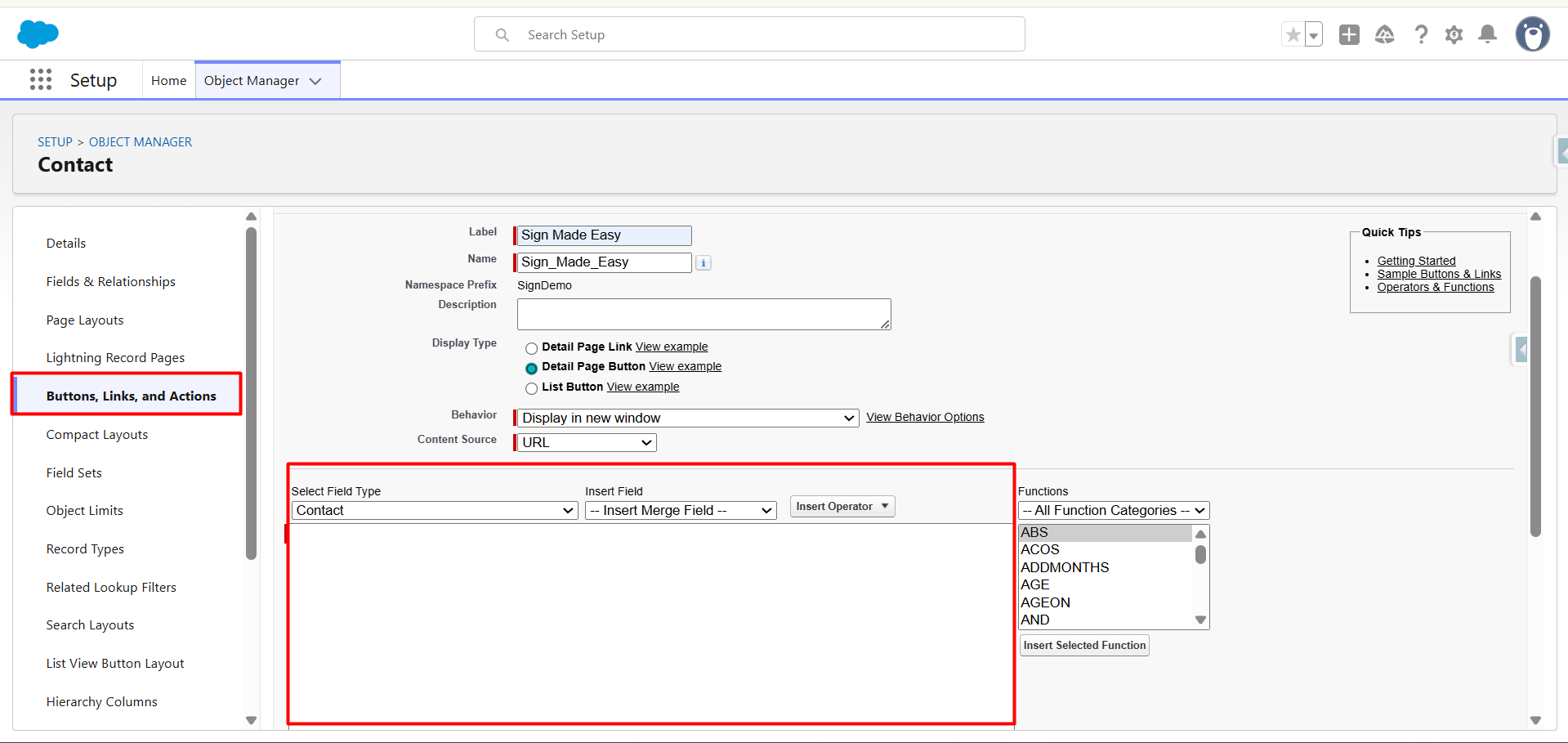
Task: Open the App Launcher grid icon
Action: (x=40, y=79)
